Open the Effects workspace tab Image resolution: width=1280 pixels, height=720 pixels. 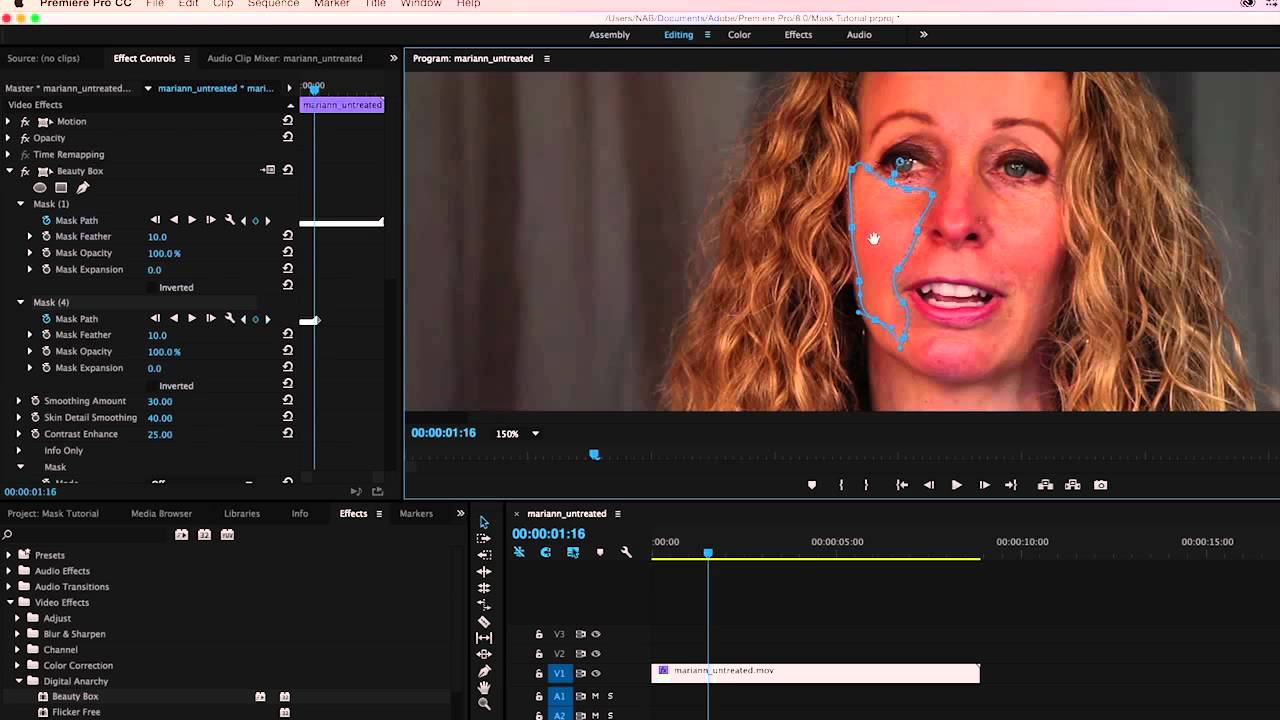(x=798, y=35)
